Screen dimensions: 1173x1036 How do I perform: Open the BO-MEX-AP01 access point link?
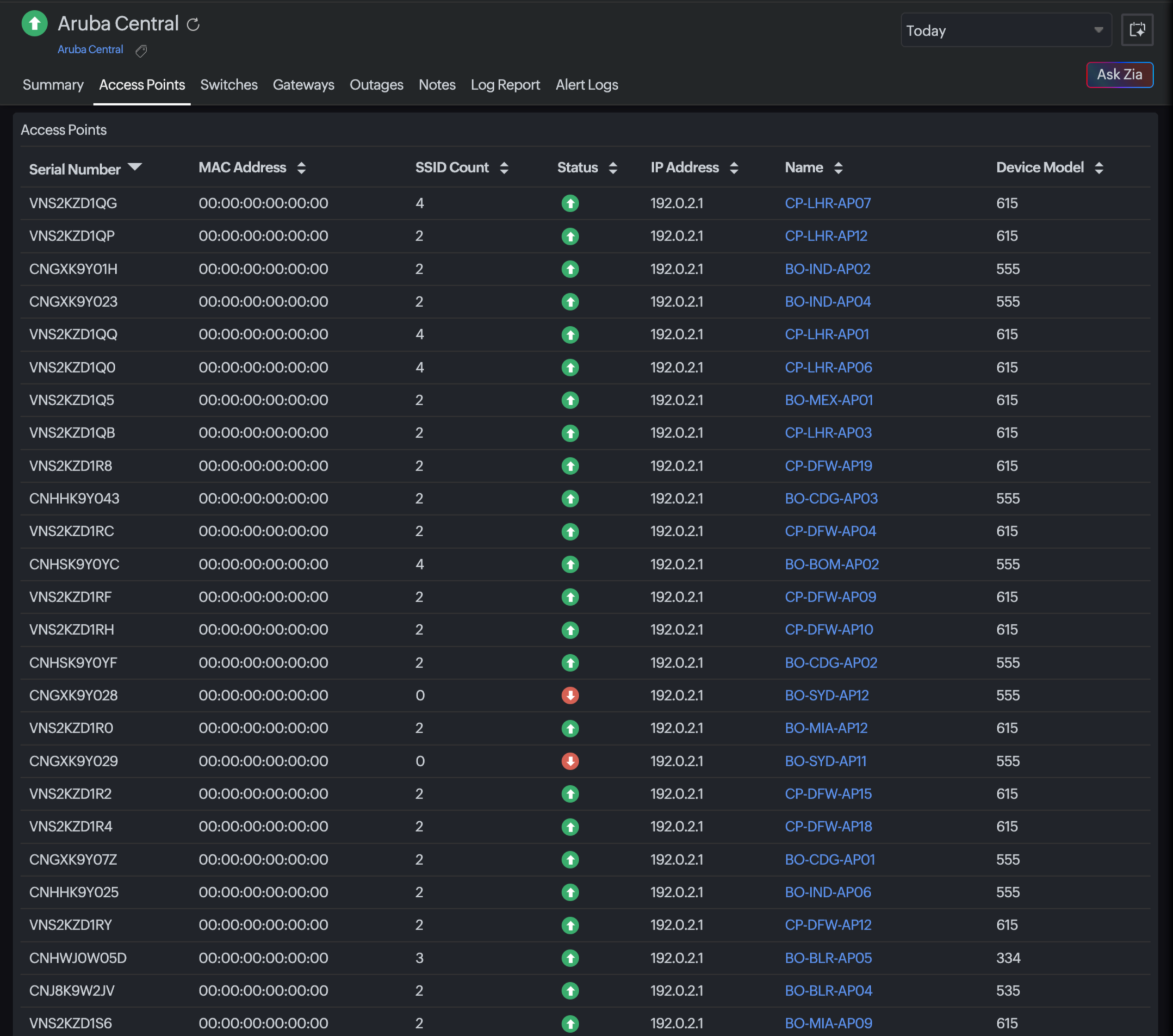[829, 400]
